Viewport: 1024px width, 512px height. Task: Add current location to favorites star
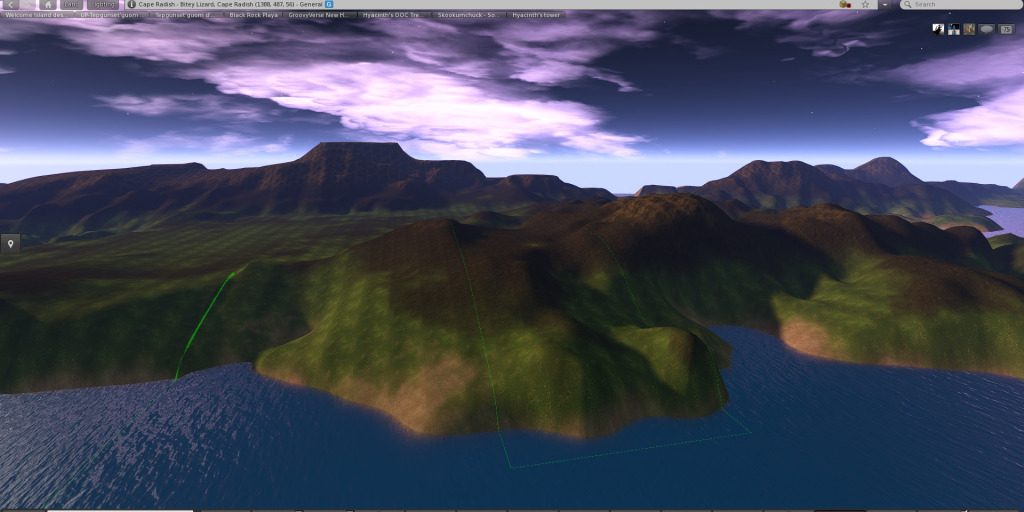tap(864, 5)
